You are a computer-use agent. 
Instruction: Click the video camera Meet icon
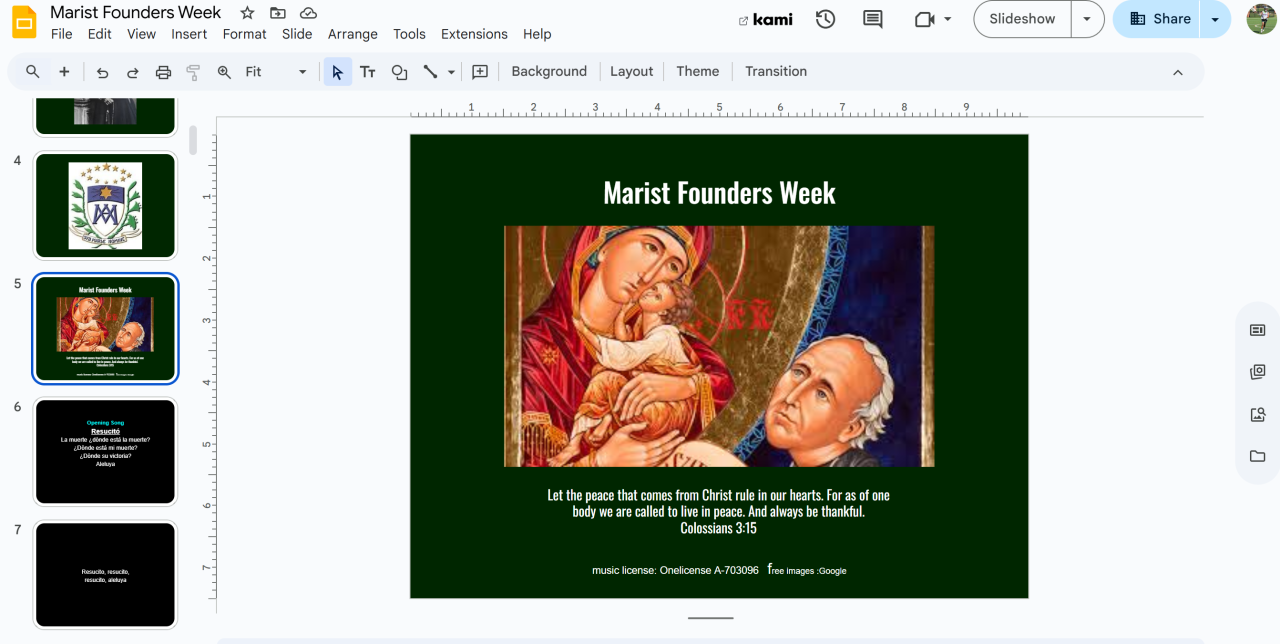coord(924,19)
